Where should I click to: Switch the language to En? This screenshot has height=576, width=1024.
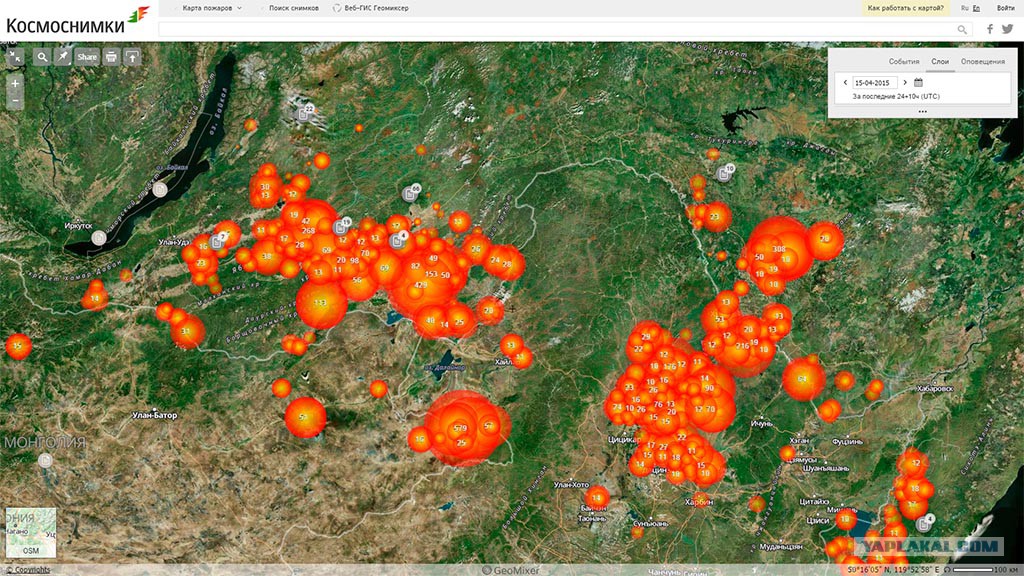(x=976, y=8)
